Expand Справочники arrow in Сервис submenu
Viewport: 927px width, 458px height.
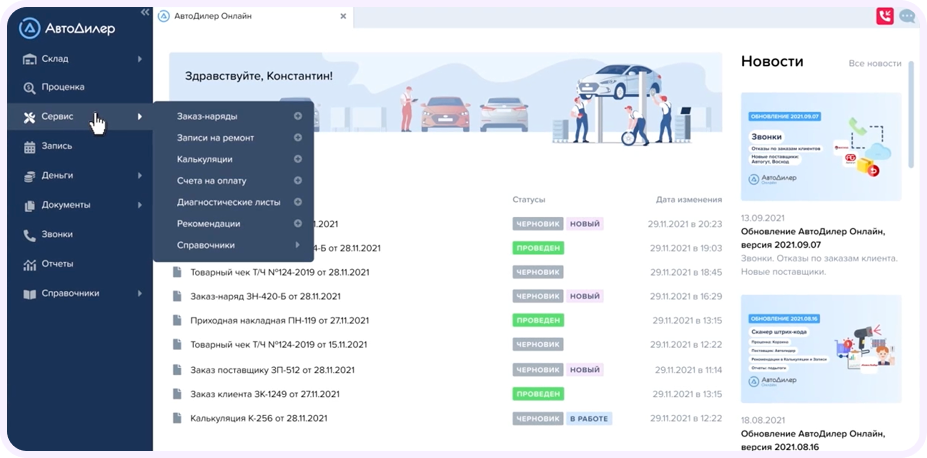click(298, 245)
